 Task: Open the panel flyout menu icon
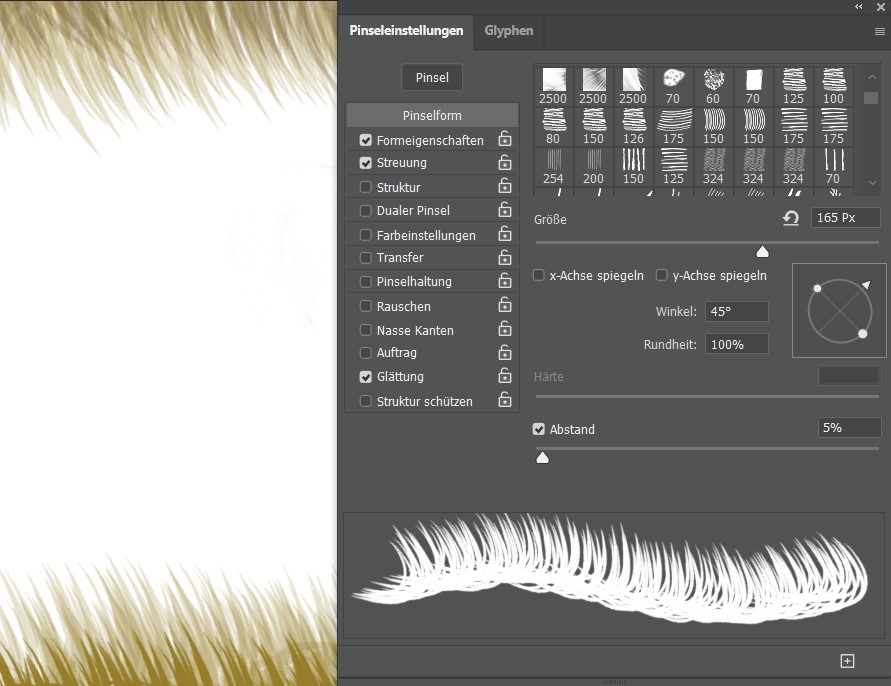(x=880, y=31)
